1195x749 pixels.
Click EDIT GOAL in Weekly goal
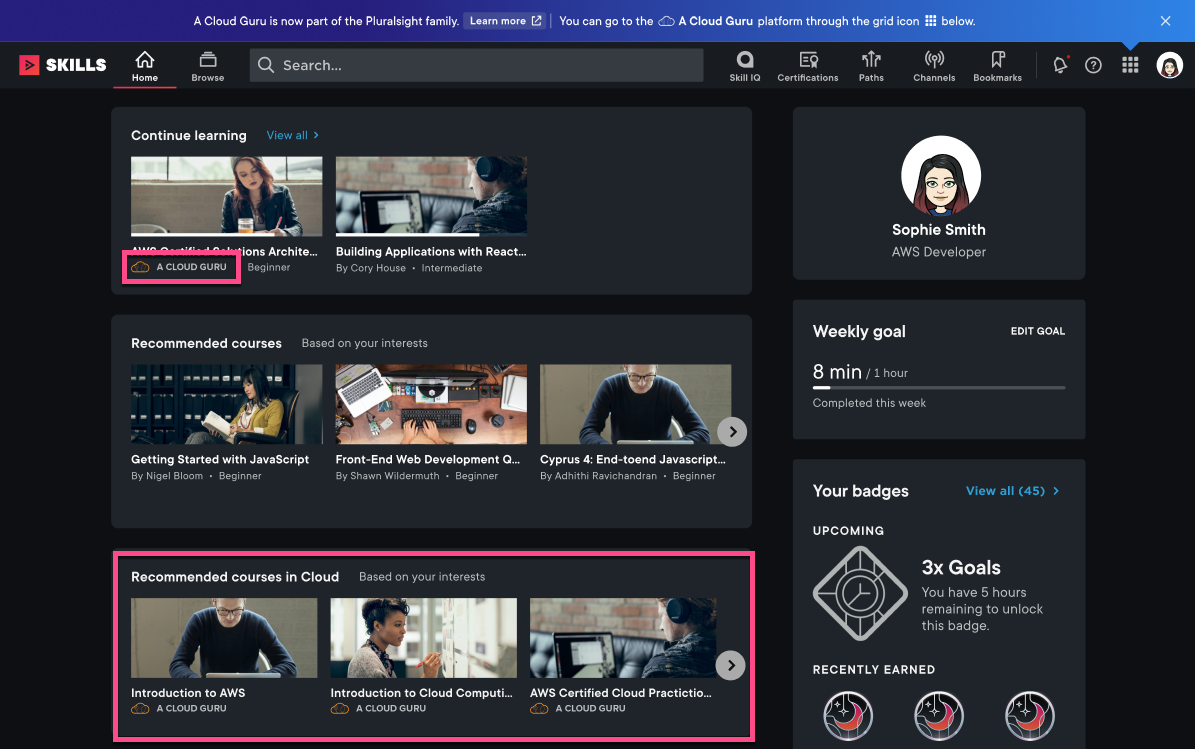(1038, 331)
